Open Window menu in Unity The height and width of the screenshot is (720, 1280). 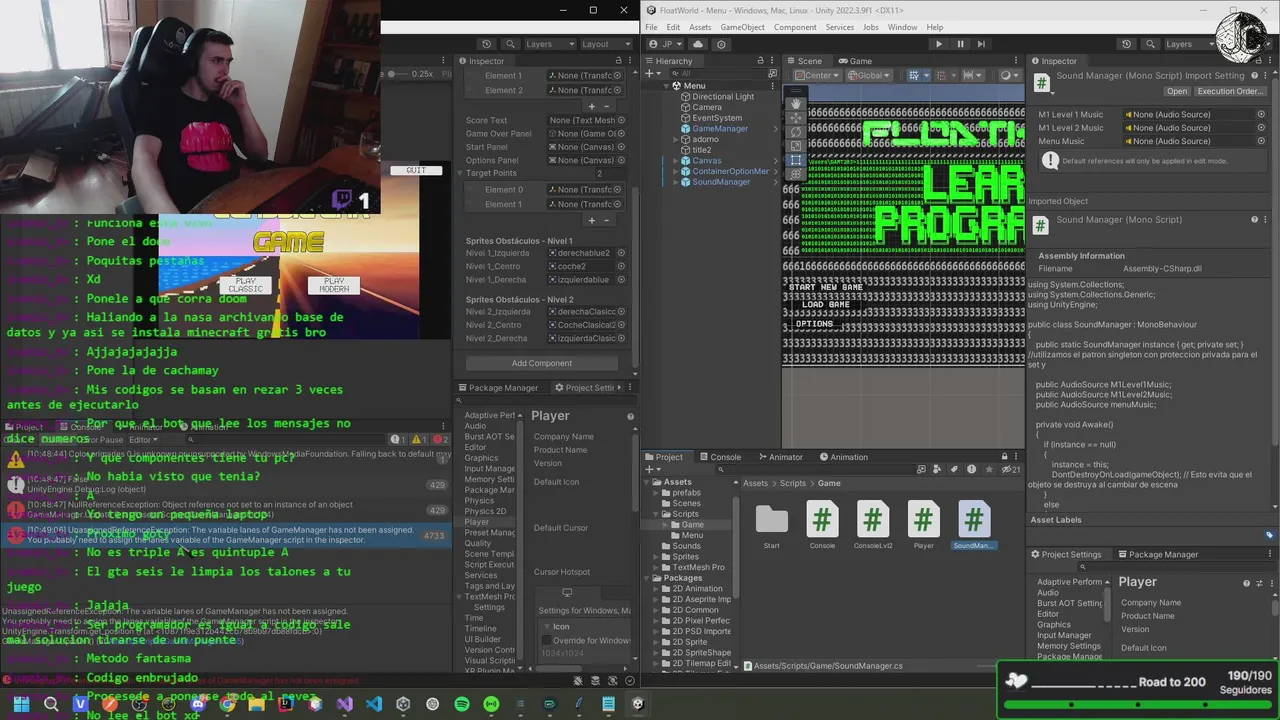902,27
